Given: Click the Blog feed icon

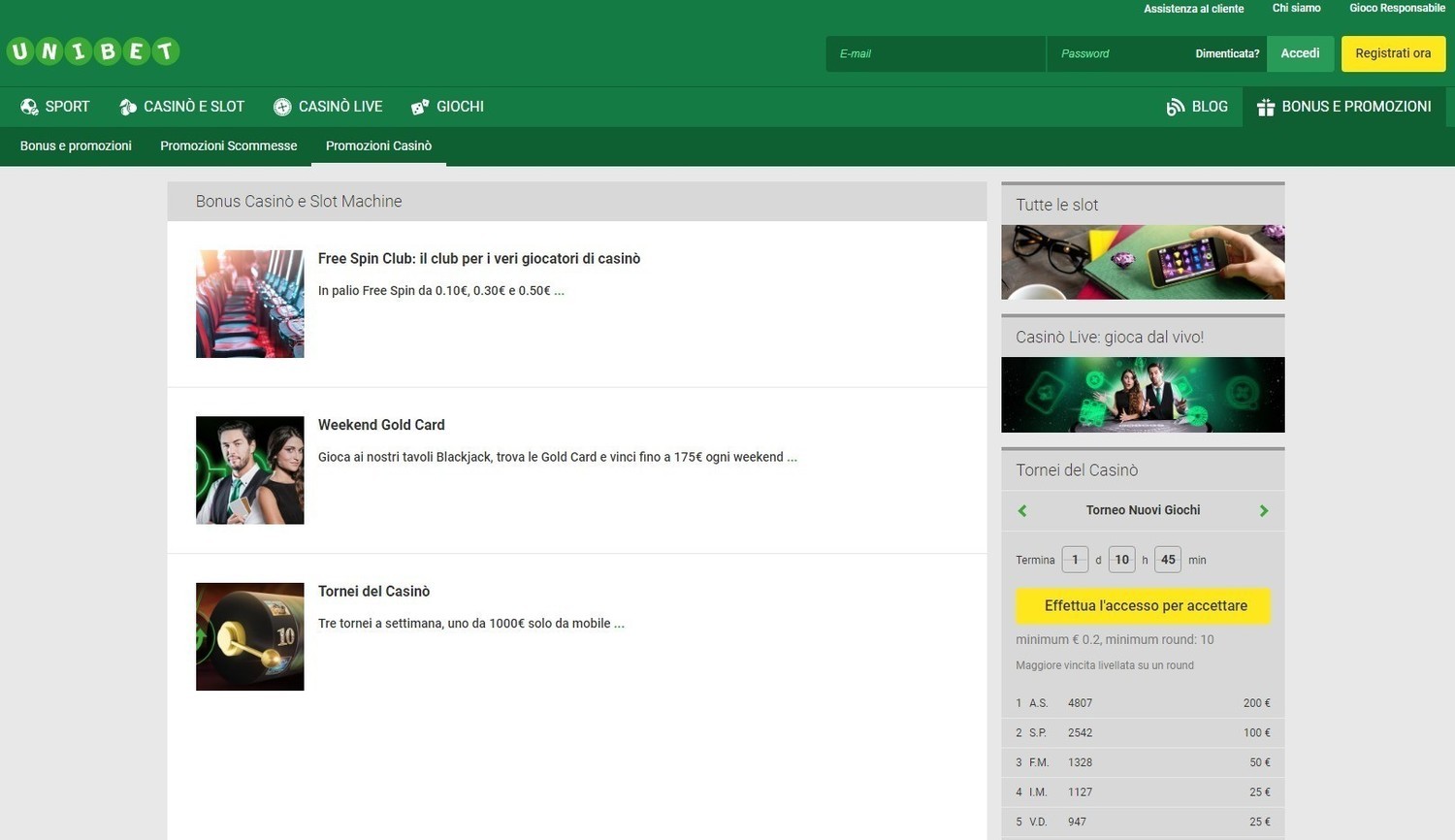Looking at the screenshot, I should (x=1176, y=107).
